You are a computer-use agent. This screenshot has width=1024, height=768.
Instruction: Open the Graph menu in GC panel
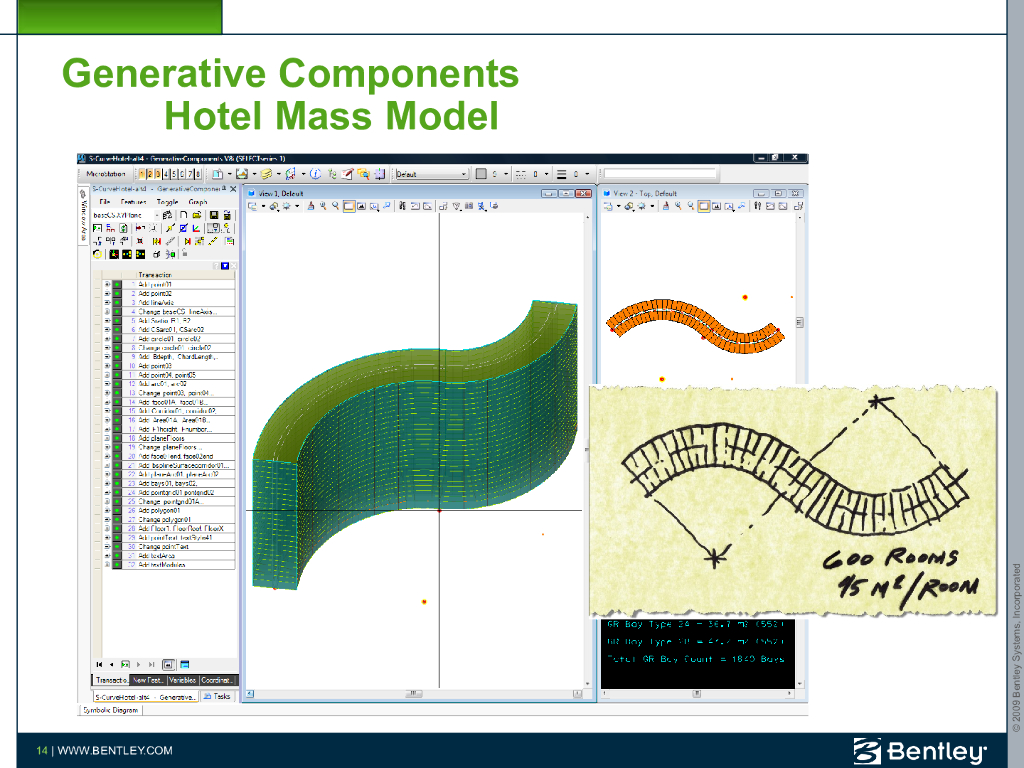tap(198, 202)
